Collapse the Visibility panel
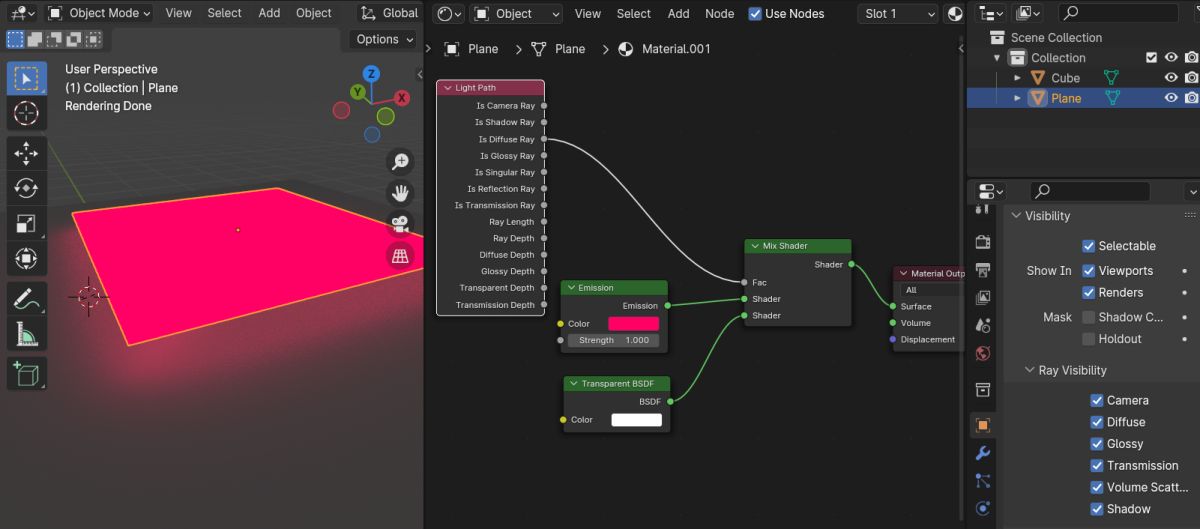Viewport: 1200px width, 529px height. pyautogui.click(x=1017, y=216)
